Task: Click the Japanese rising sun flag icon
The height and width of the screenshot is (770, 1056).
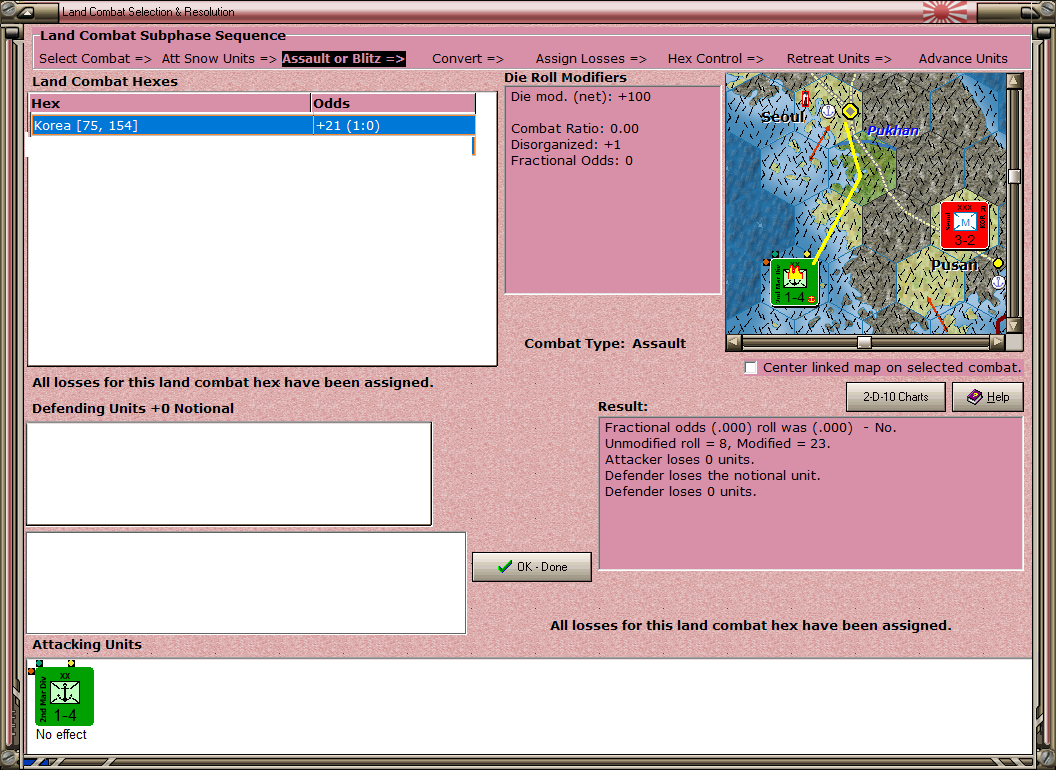Action: (x=944, y=12)
